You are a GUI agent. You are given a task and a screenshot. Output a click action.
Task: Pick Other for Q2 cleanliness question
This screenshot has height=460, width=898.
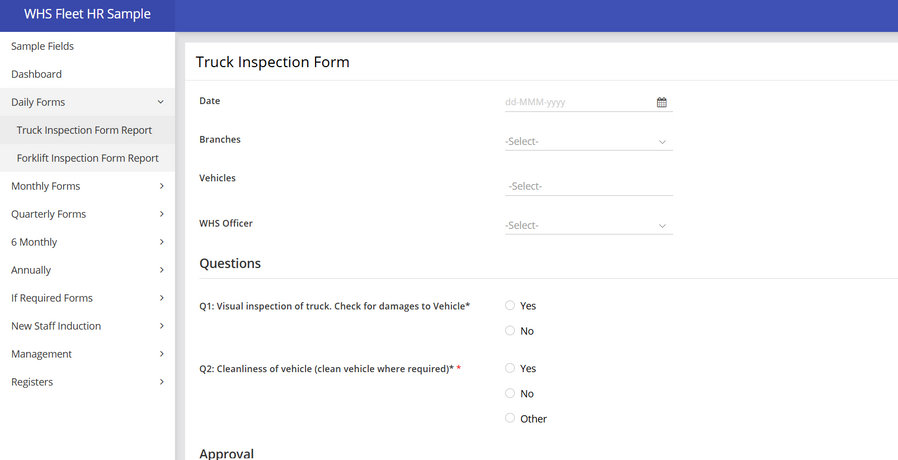[510, 418]
